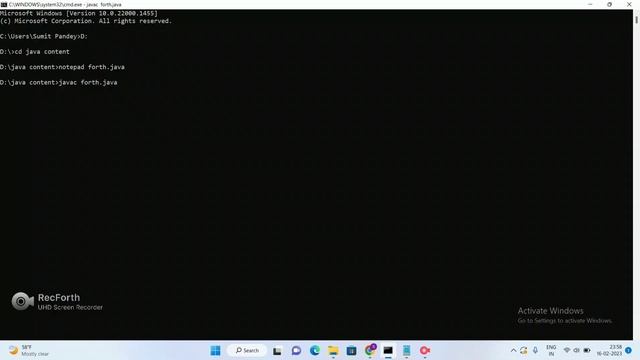Switch the ENG IN input language
This screenshot has height=360, width=640.
tap(551, 350)
